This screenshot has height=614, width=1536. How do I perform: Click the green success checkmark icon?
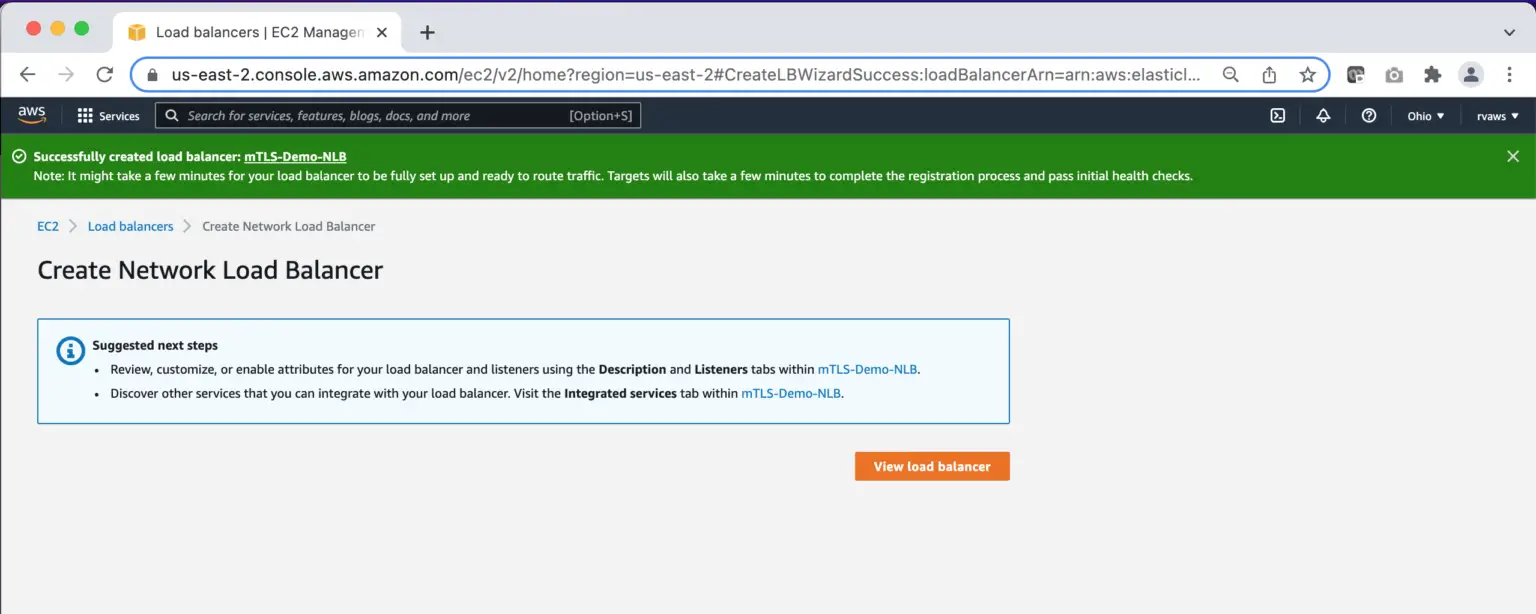coord(19,157)
